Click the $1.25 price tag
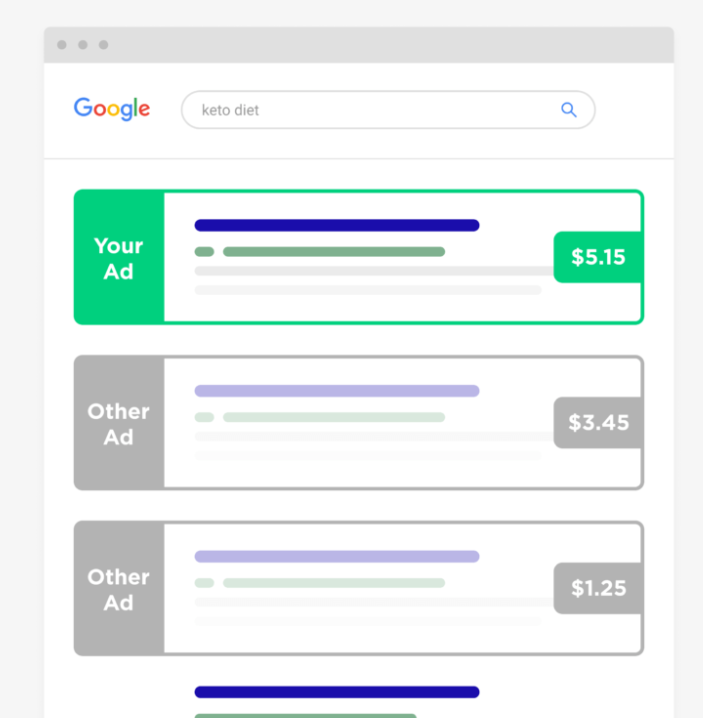The image size is (703, 718). pos(598,588)
